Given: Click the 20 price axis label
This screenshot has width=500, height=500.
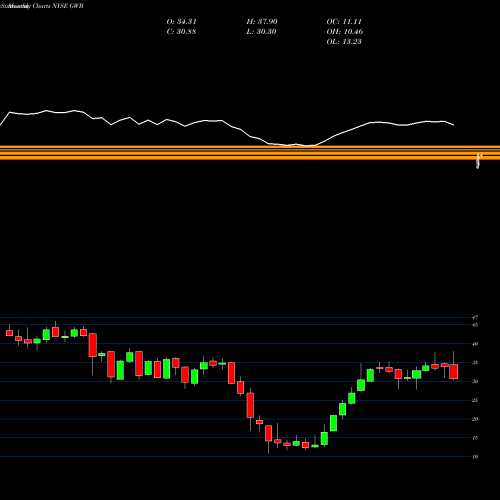Looking at the screenshot, I should (x=475, y=419).
